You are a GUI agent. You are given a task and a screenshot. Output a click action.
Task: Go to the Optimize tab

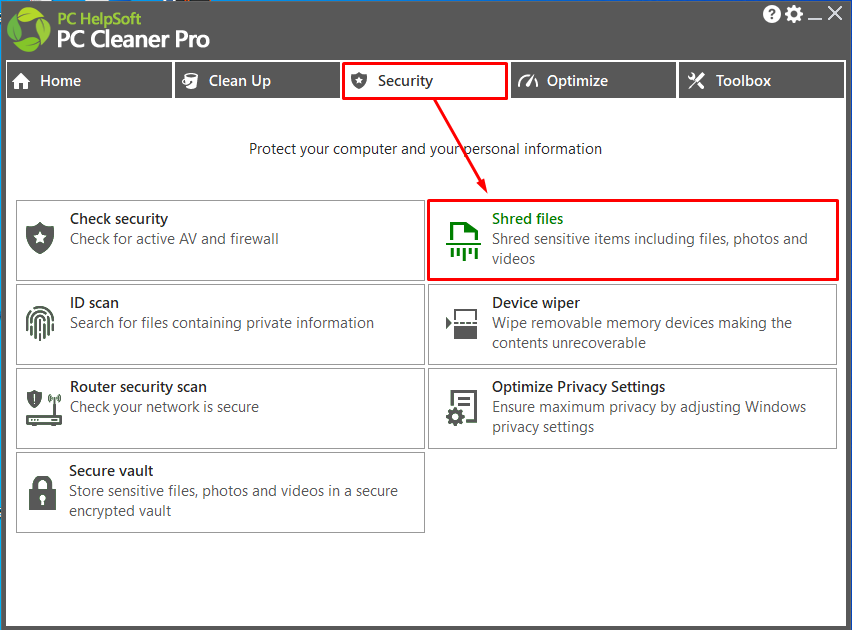pyautogui.click(x=593, y=80)
